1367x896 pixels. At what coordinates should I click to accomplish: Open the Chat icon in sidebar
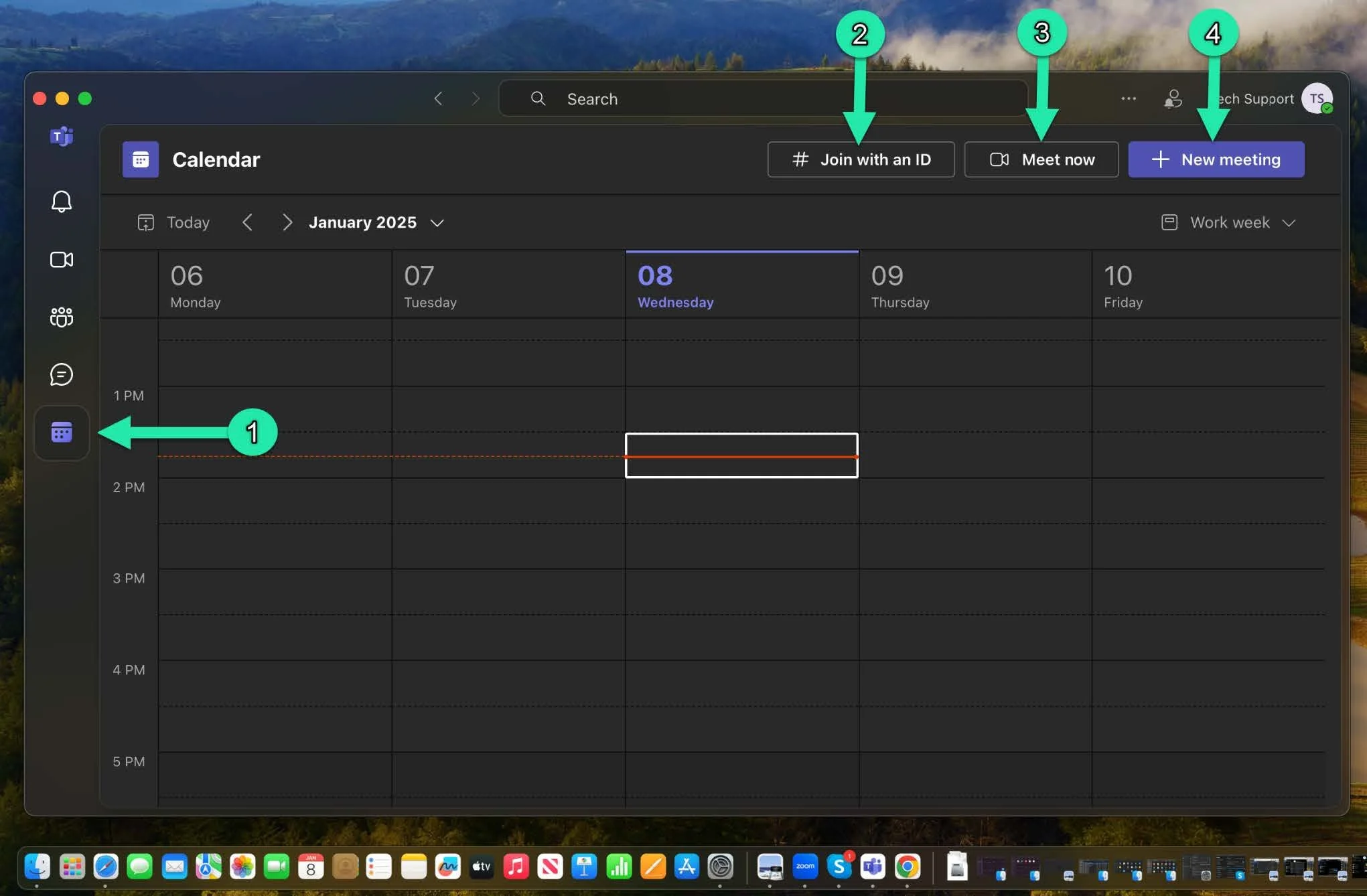61,374
